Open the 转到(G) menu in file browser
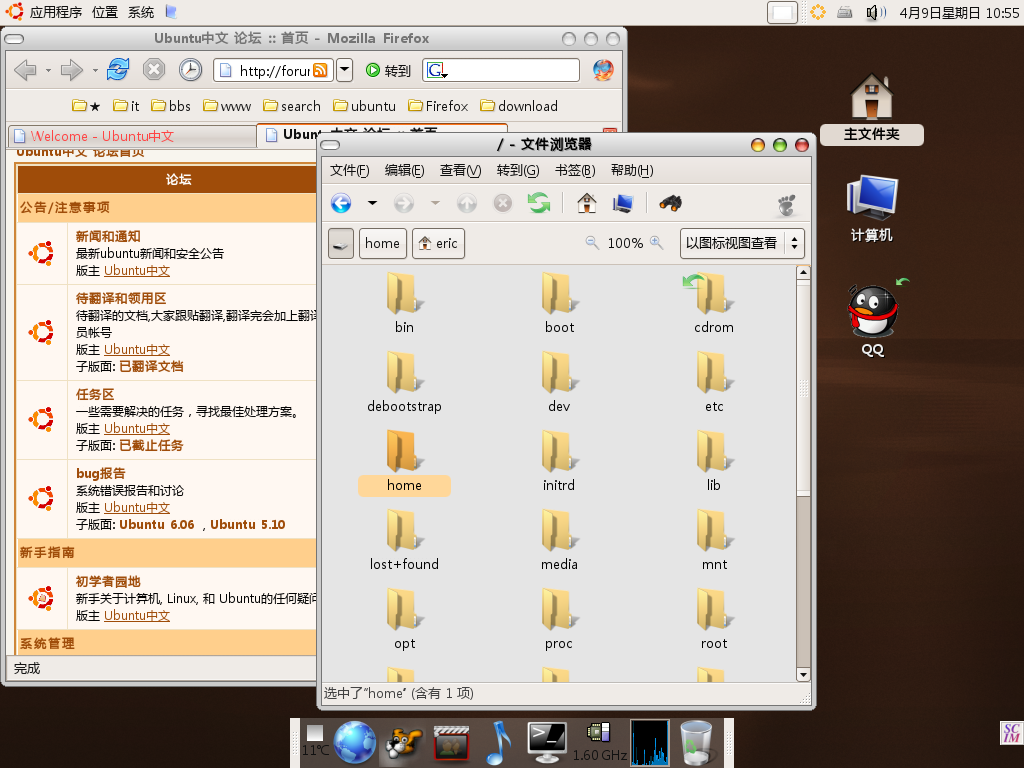The height and width of the screenshot is (768, 1024). tap(518, 170)
